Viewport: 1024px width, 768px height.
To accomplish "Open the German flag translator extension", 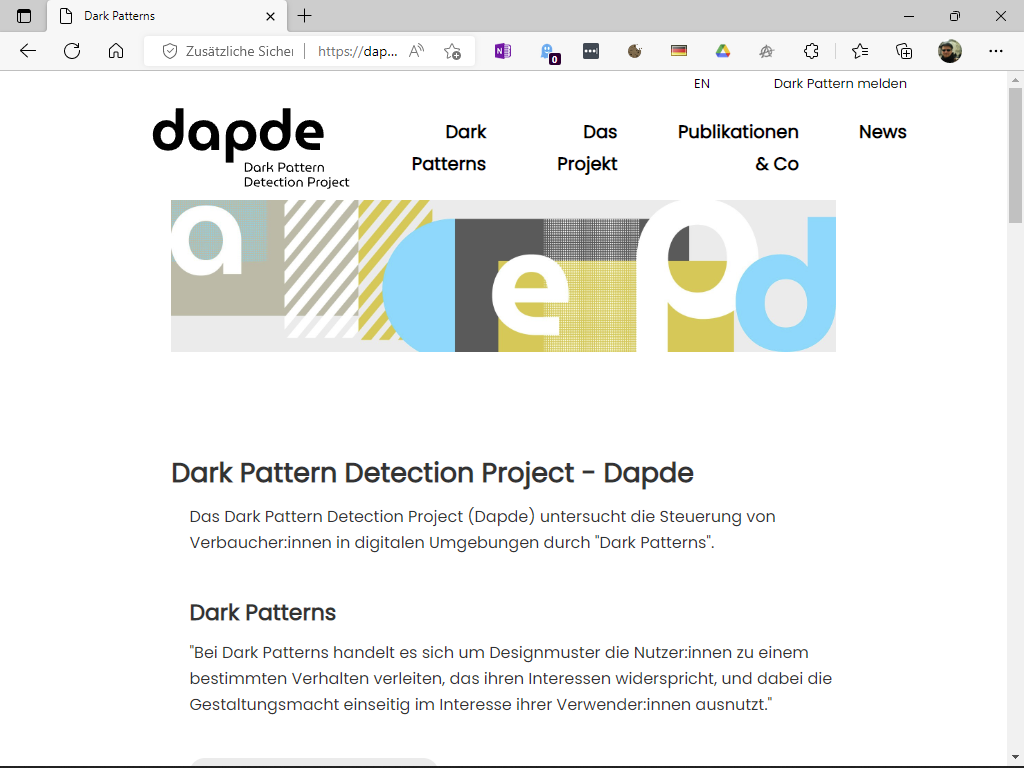I will tap(679, 50).
